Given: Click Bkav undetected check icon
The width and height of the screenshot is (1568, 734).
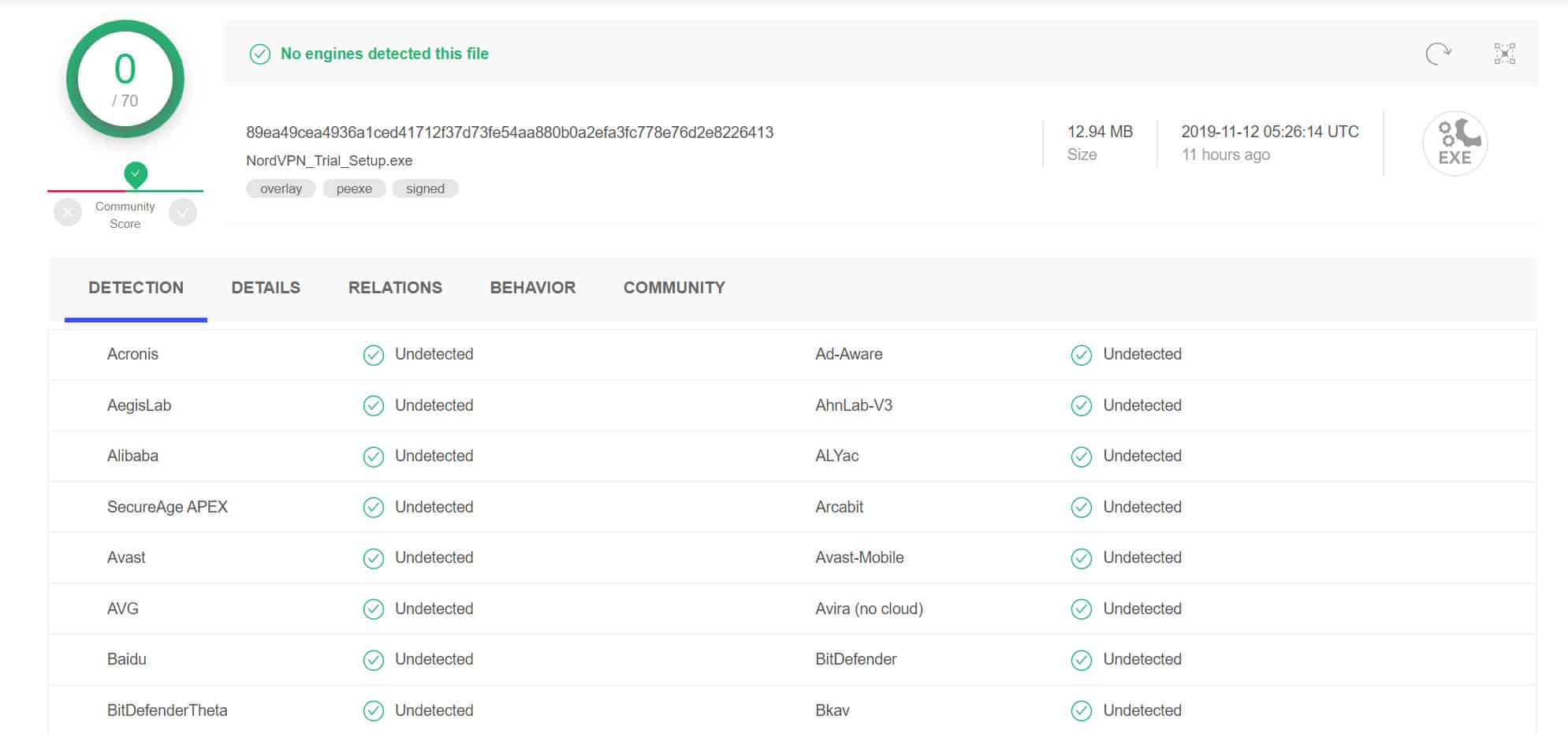Looking at the screenshot, I should coord(1081,710).
